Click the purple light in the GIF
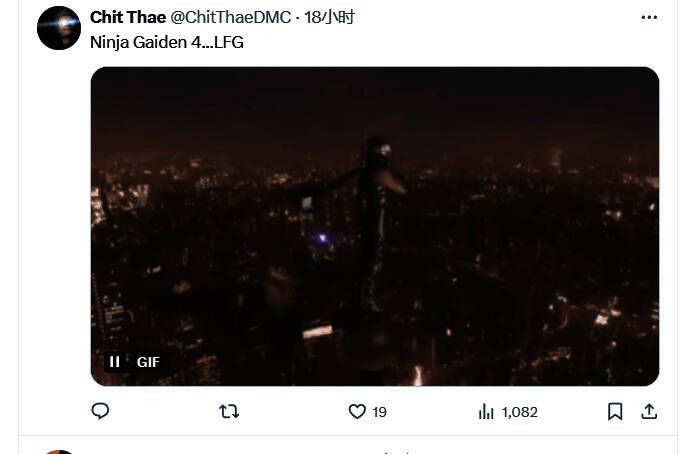 pyautogui.click(x=323, y=238)
